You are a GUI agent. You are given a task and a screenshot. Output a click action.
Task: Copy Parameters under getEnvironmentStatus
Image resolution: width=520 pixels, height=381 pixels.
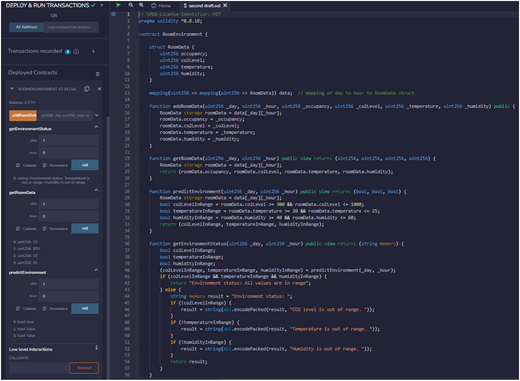[55, 165]
